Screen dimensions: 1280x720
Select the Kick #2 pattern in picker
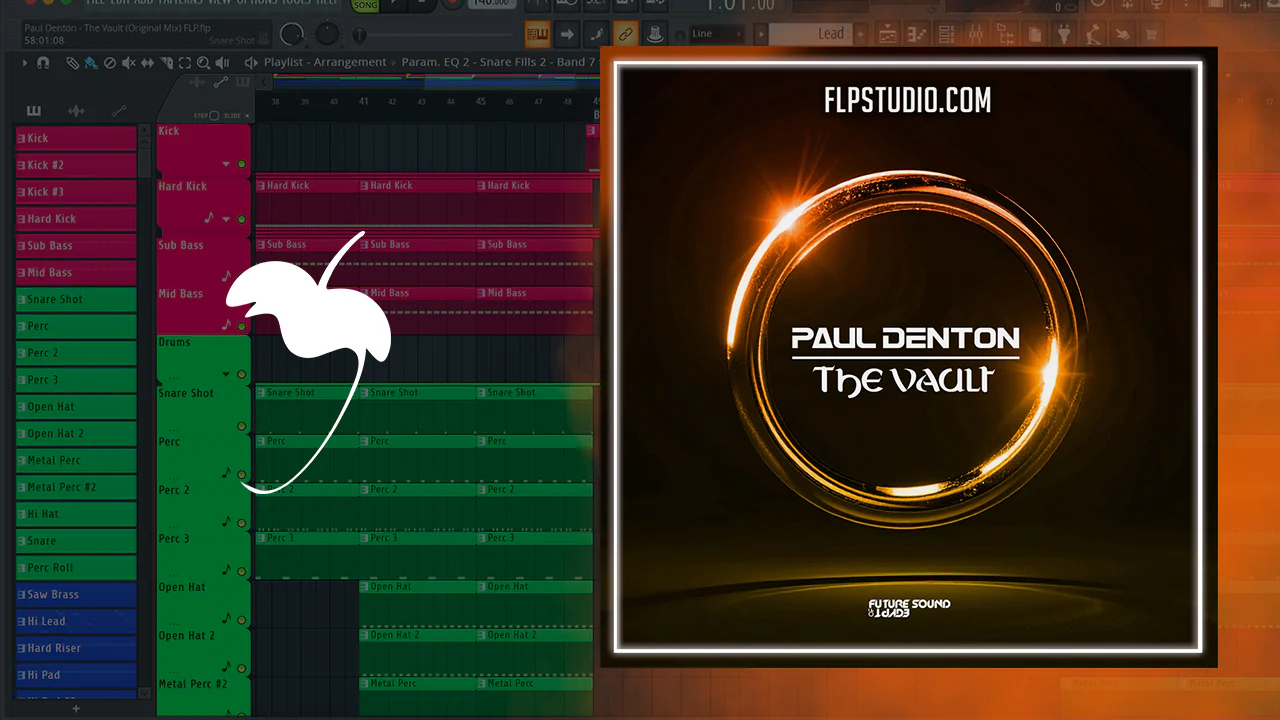[76, 165]
